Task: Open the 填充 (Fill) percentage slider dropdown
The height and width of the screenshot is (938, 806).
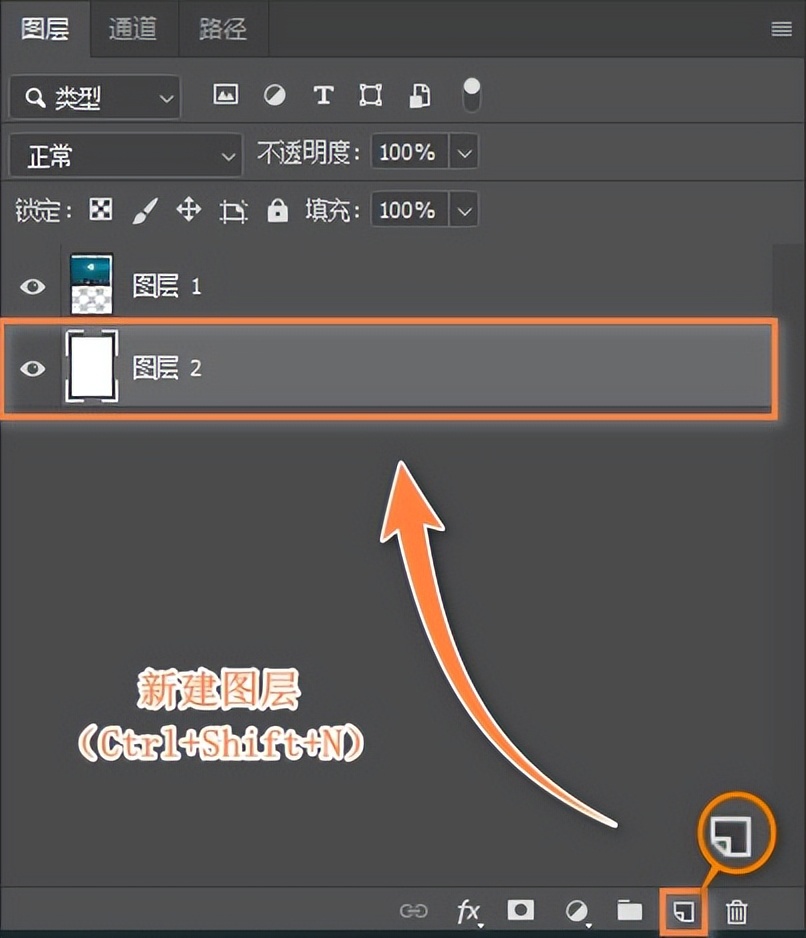Action: (x=463, y=211)
